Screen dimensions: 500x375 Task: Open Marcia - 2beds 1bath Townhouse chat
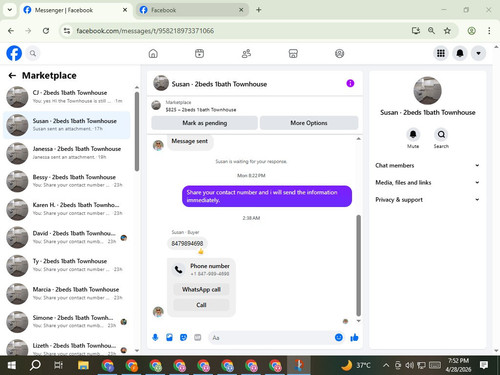click(x=67, y=293)
